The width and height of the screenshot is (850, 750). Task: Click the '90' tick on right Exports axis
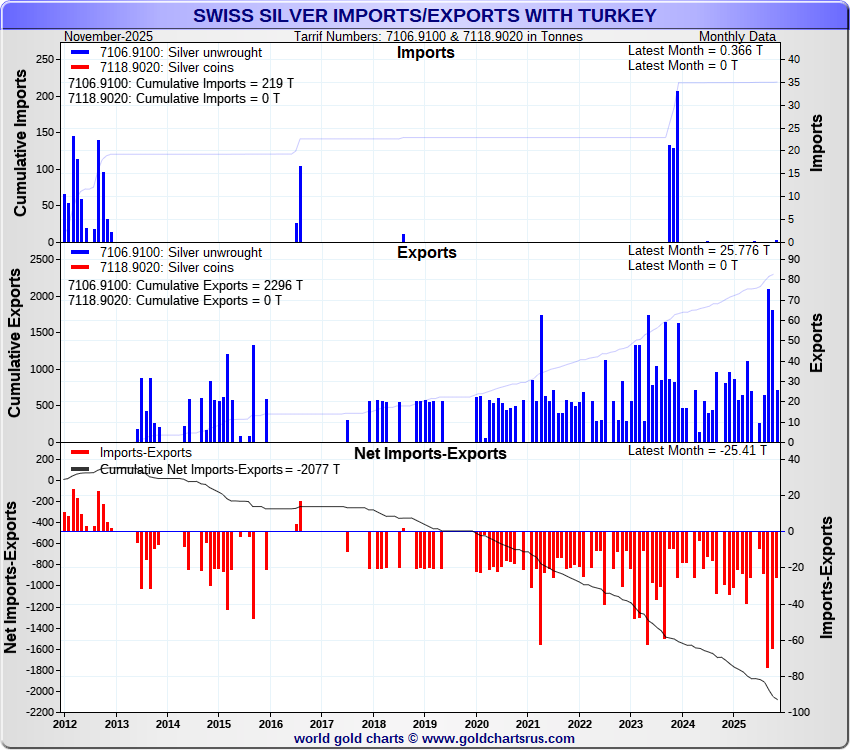(x=794, y=259)
